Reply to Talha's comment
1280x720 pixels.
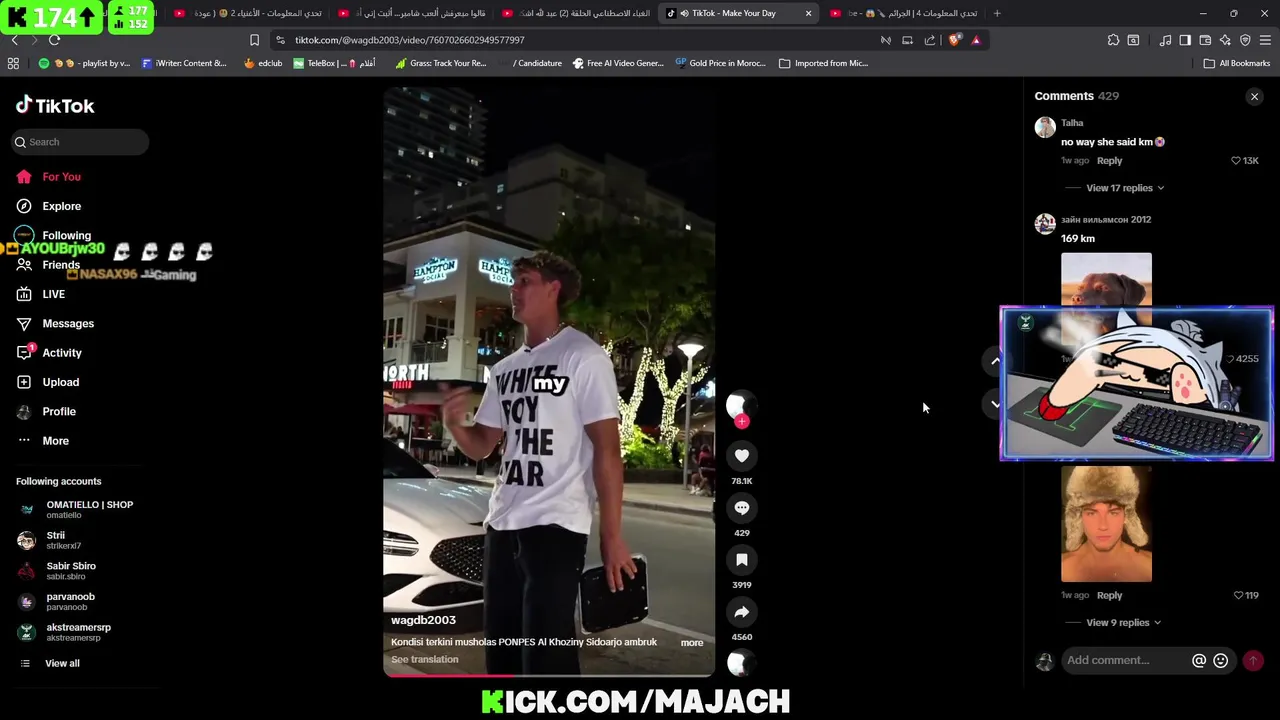click(x=1109, y=161)
